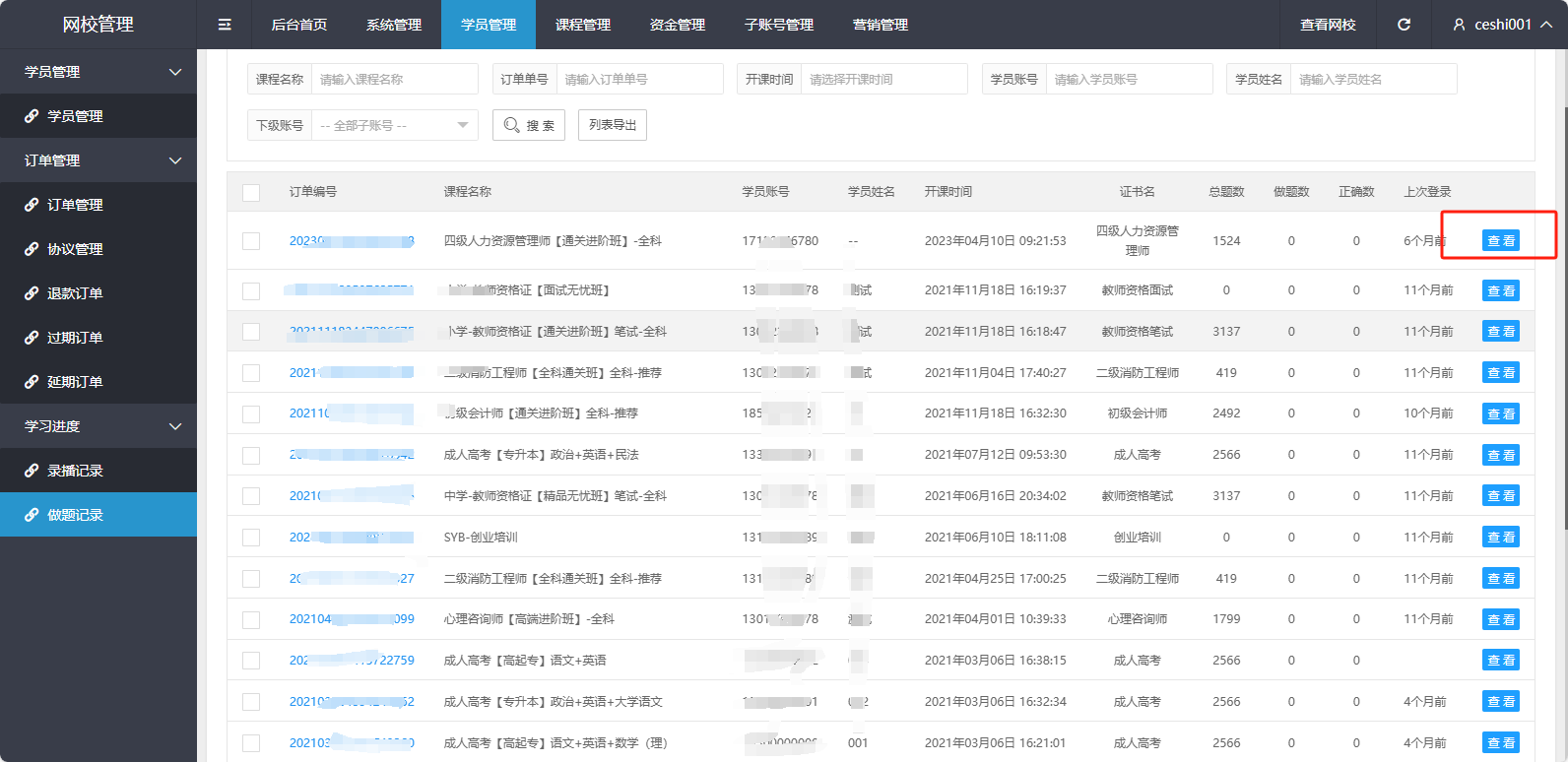
Task: Click 查看 for 教师资格面试 row
Action: (1501, 290)
